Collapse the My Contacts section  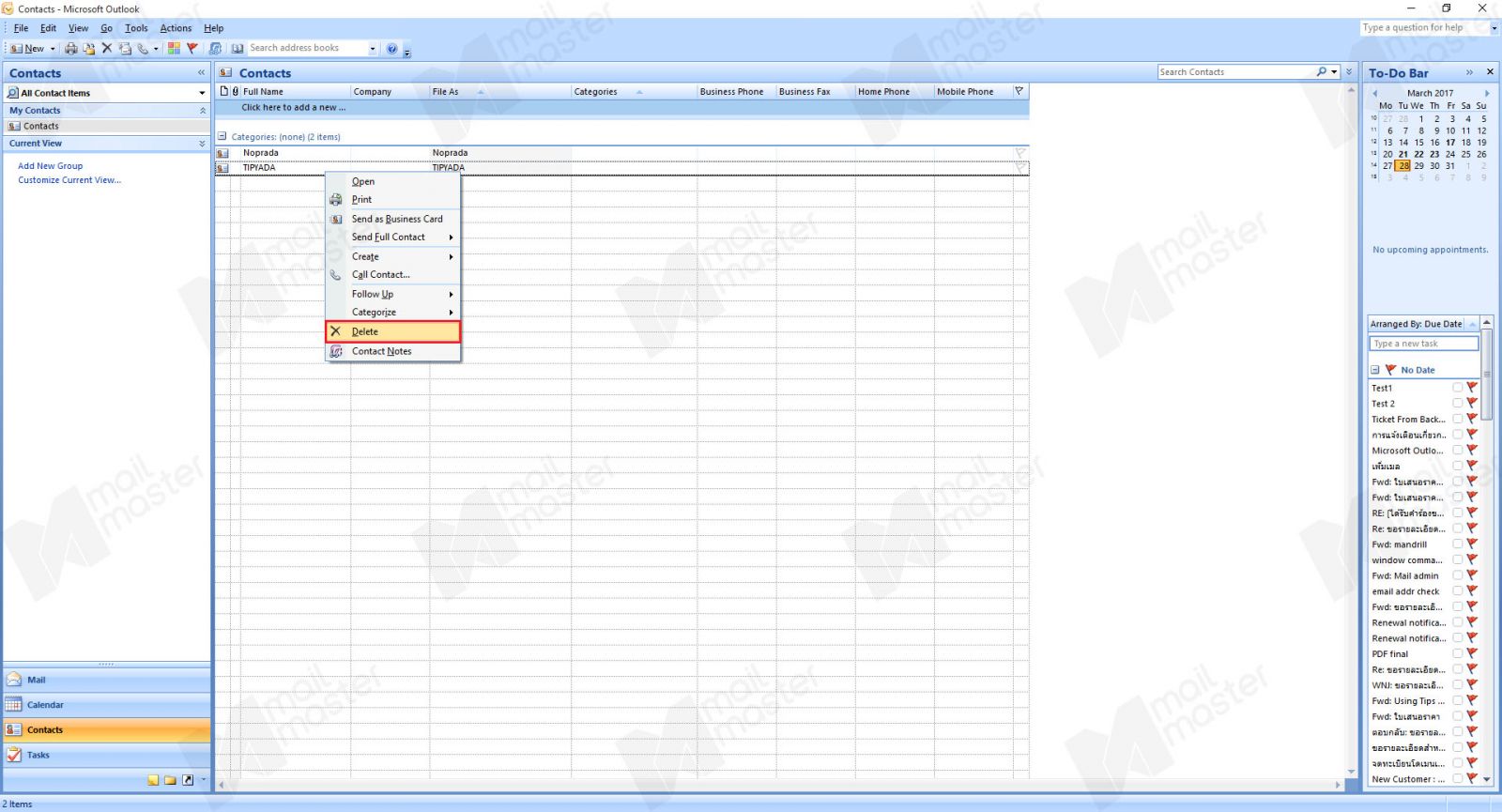click(x=202, y=111)
